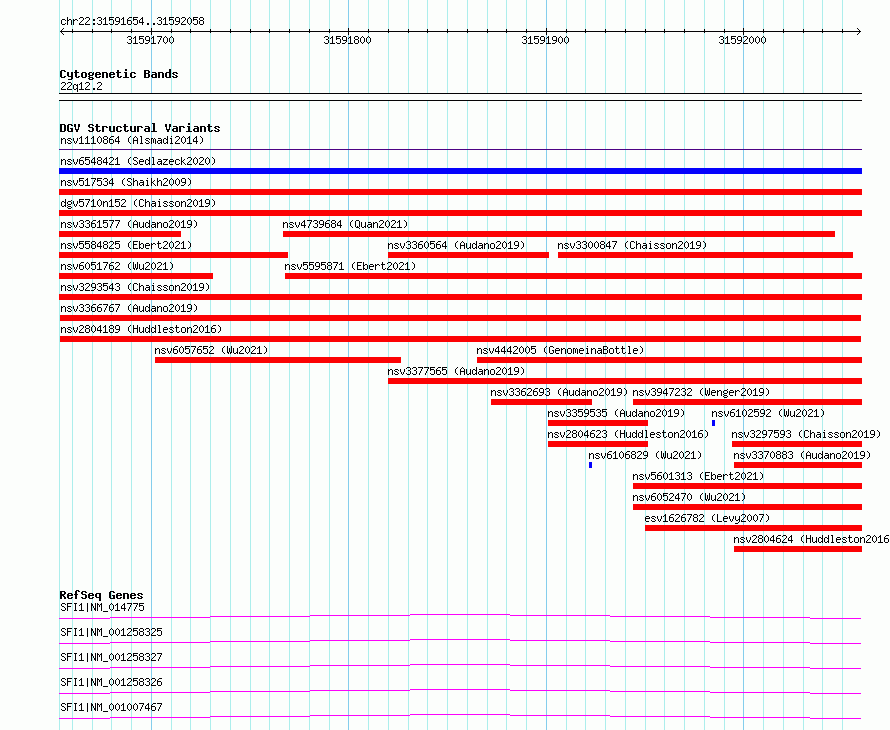Click the SFI1|NM_014775 transcript label
The image size is (890, 730).
tap(102, 607)
